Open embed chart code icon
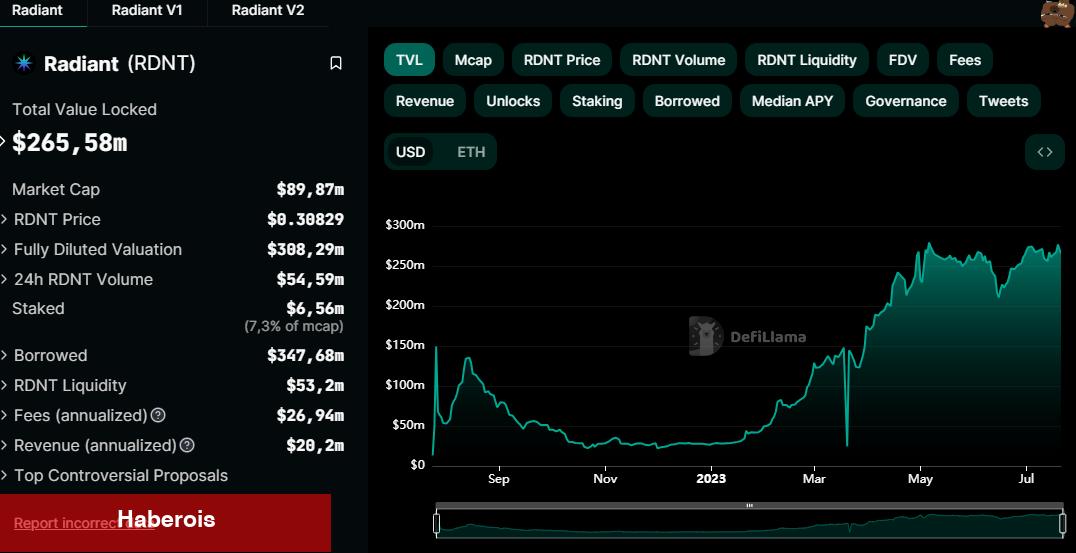 coord(1044,152)
